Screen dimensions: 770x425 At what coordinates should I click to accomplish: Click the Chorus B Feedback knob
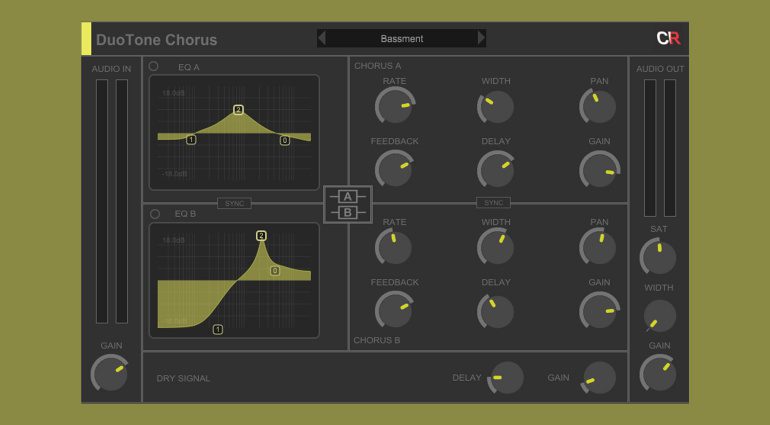click(394, 310)
